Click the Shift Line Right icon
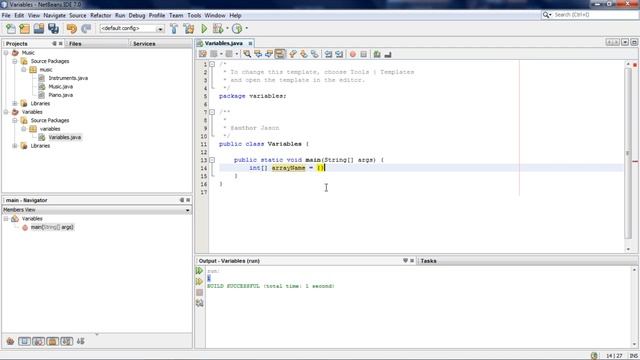The height and width of the screenshot is (360, 640). click(x=339, y=54)
